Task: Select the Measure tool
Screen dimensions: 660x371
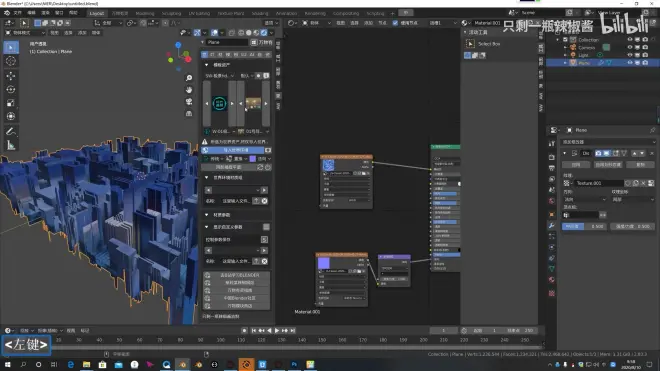Action: pos(11,145)
